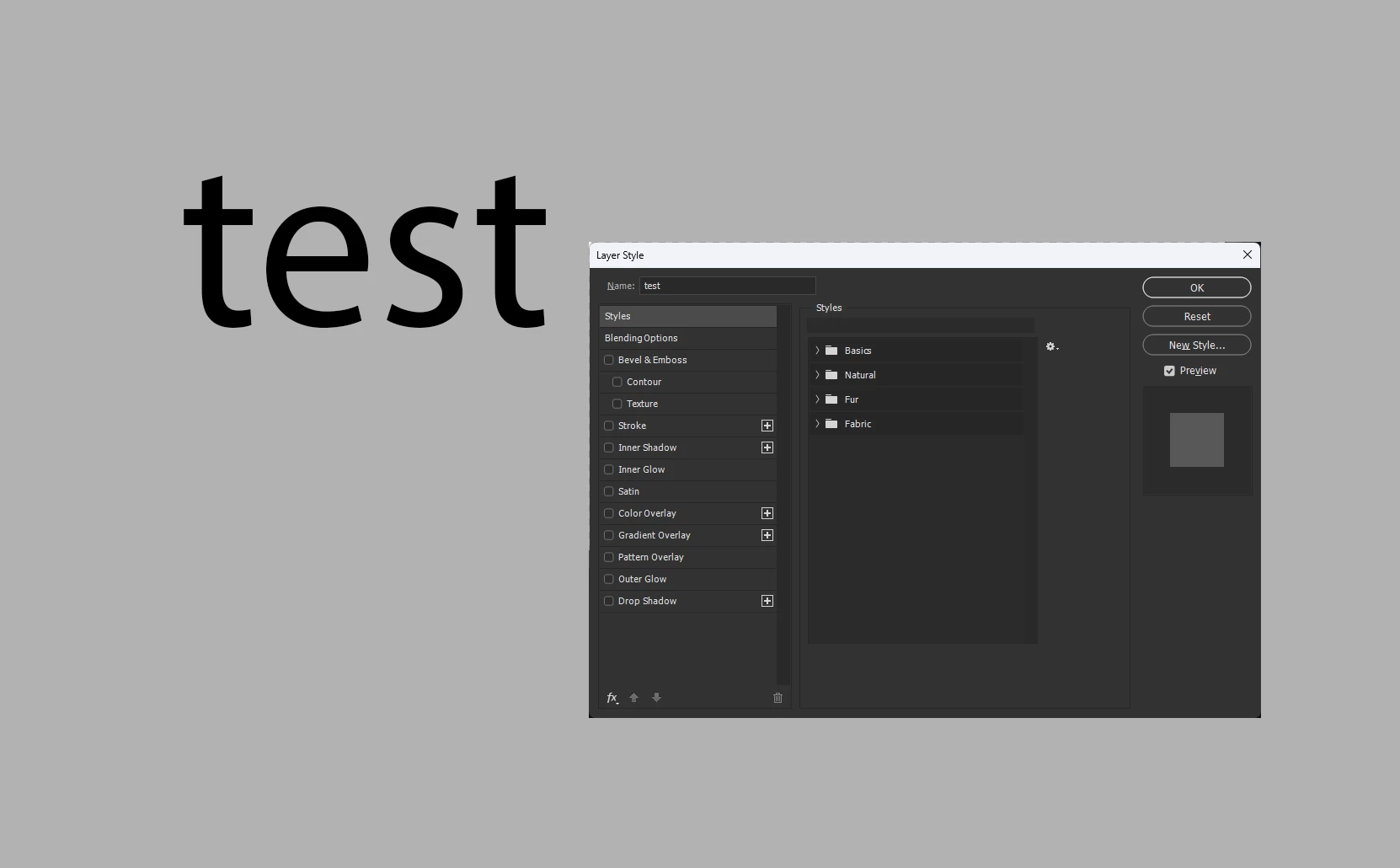Image resolution: width=1400 pixels, height=868 pixels.
Task: Click the Natural folder icon
Action: (831, 375)
